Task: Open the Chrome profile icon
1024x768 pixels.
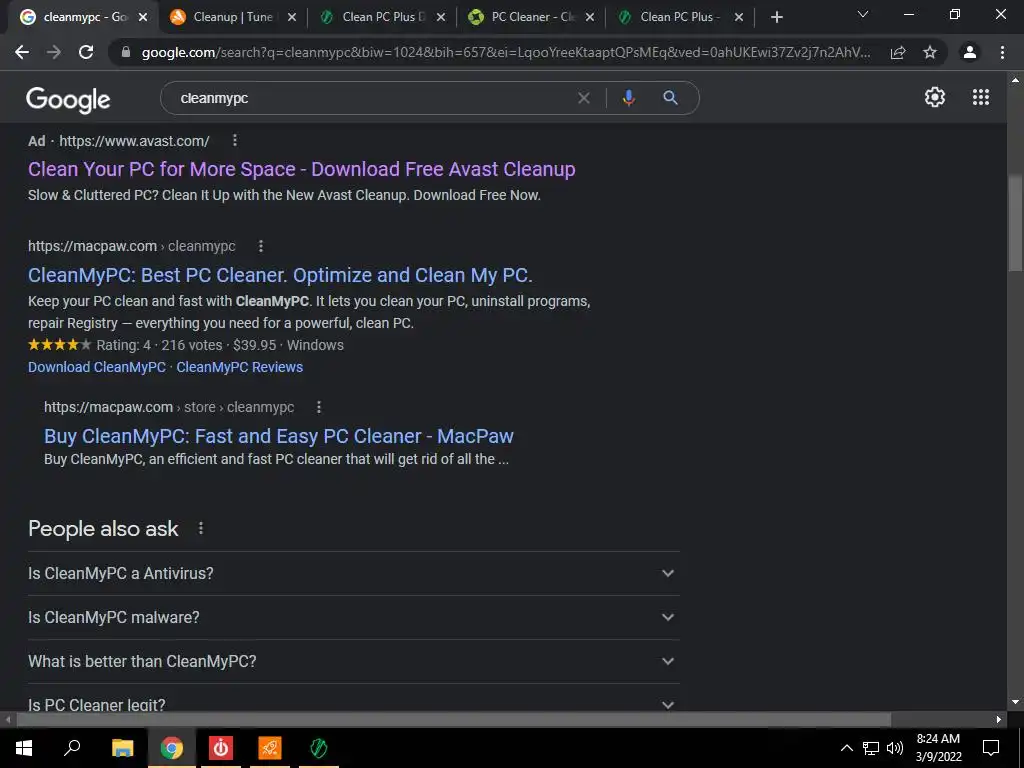Action: coord(970,52)
